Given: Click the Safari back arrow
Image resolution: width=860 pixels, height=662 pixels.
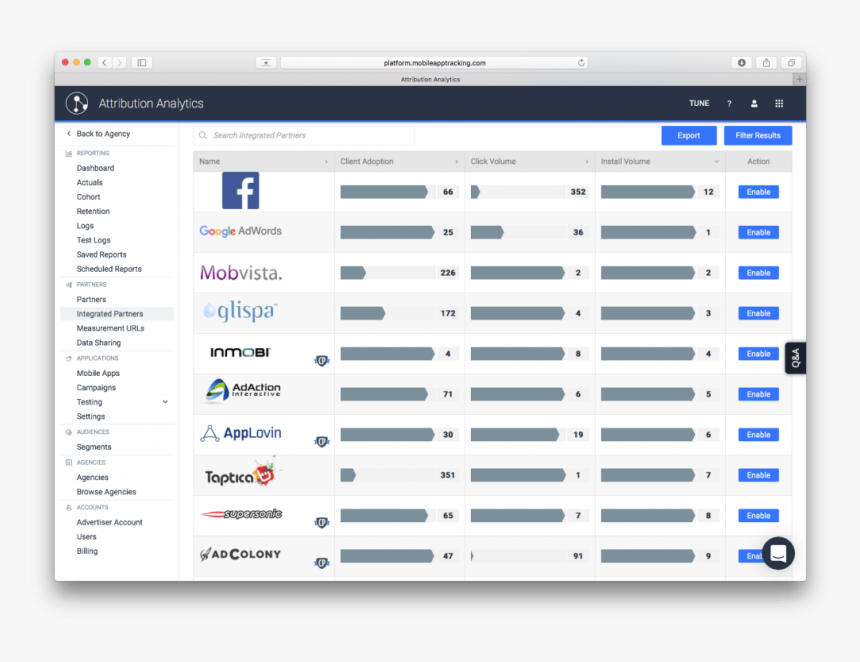Looking at the screenshot, I should pyautogui.click(x=105, y=63).
